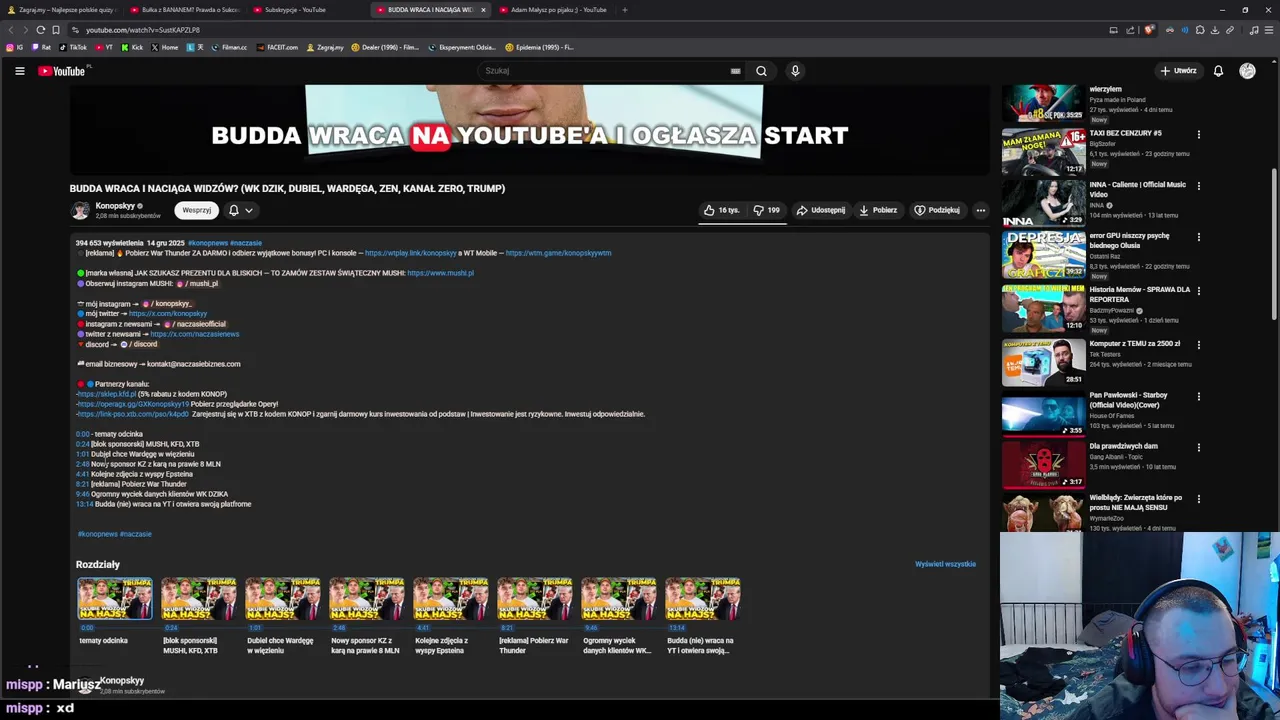Close the BUDDA WRACA tab
Screen dimensions: 1280x720
click(483, 10)
